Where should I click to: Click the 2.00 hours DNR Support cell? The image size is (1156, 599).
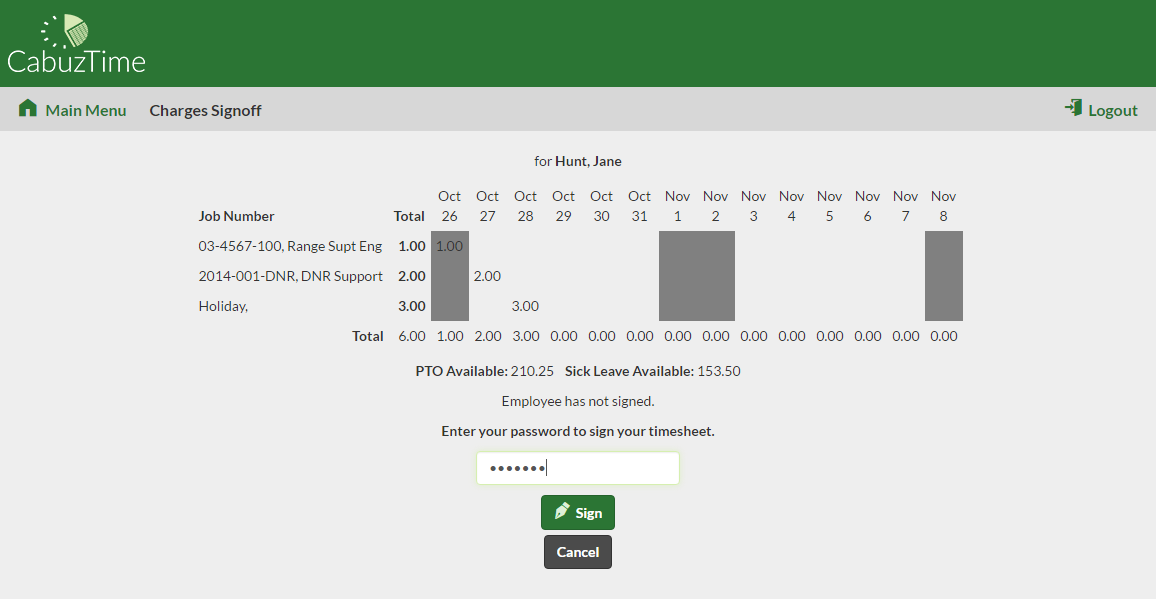coord(487,276)
